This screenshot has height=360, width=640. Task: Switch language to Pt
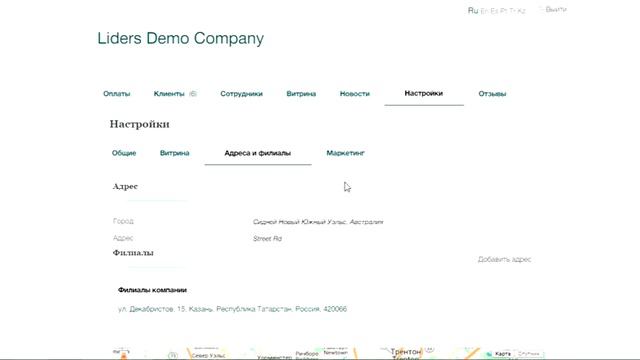point(504,11)
